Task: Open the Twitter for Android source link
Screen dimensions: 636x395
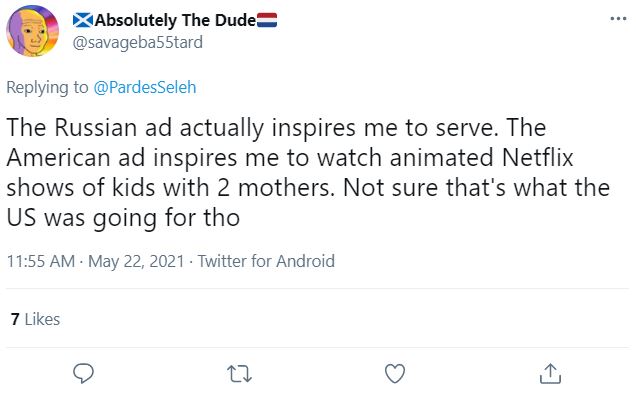Action: click(x=266, y=261)
